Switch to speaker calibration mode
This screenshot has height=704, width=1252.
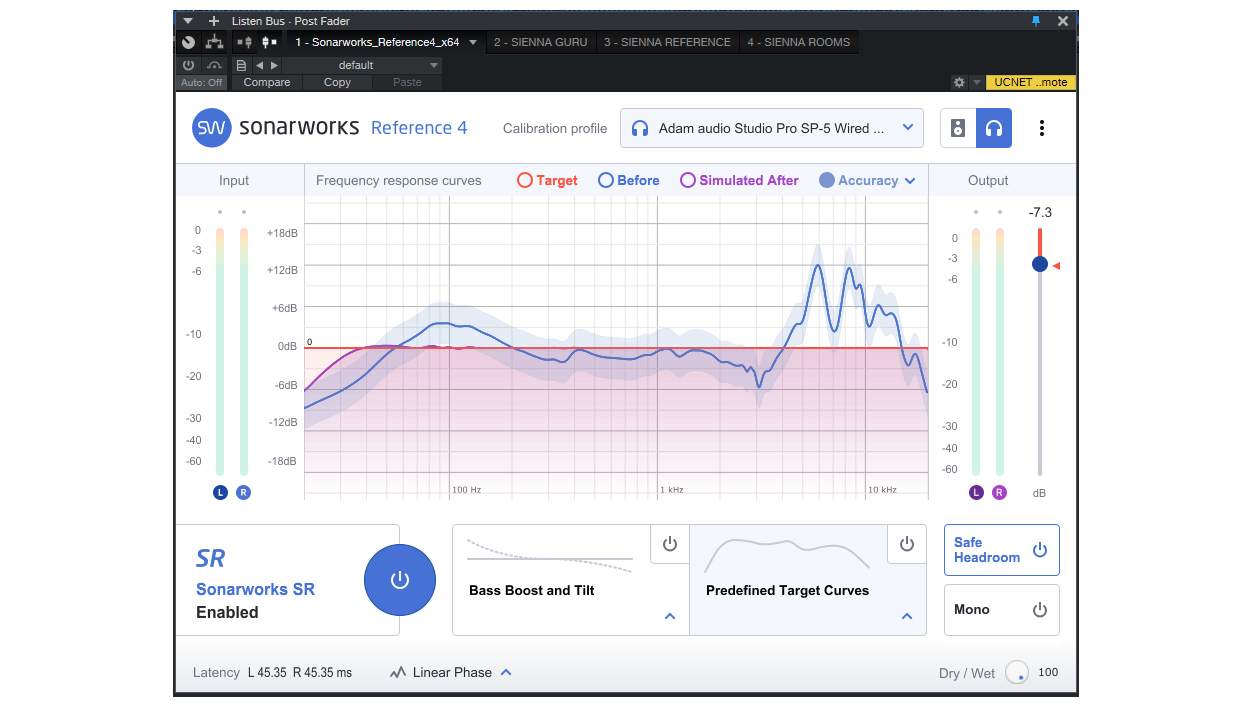point(958,128)
